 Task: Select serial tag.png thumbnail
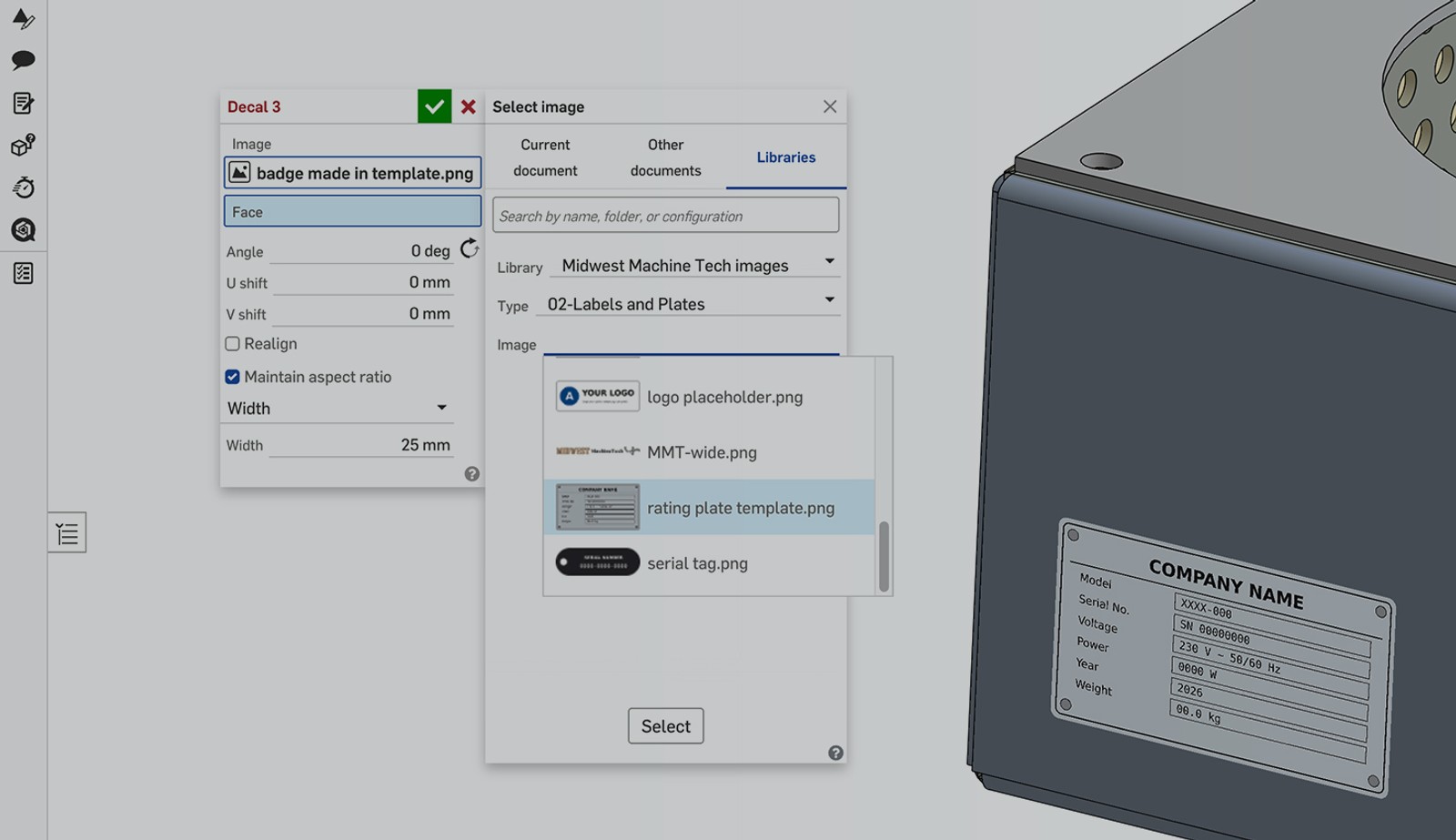pos(598,562)
